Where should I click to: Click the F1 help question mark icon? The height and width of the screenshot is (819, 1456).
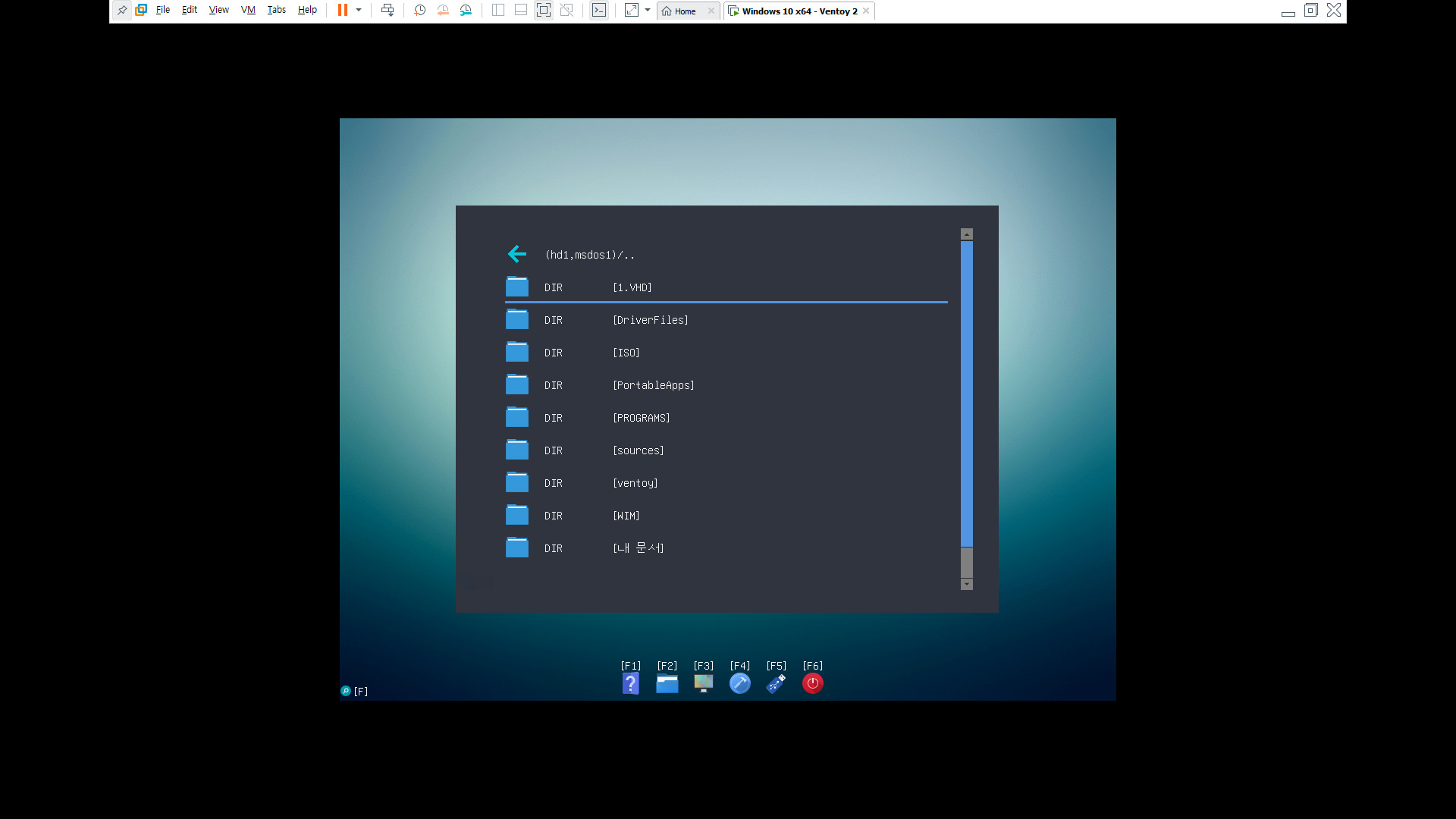point(631,683)
